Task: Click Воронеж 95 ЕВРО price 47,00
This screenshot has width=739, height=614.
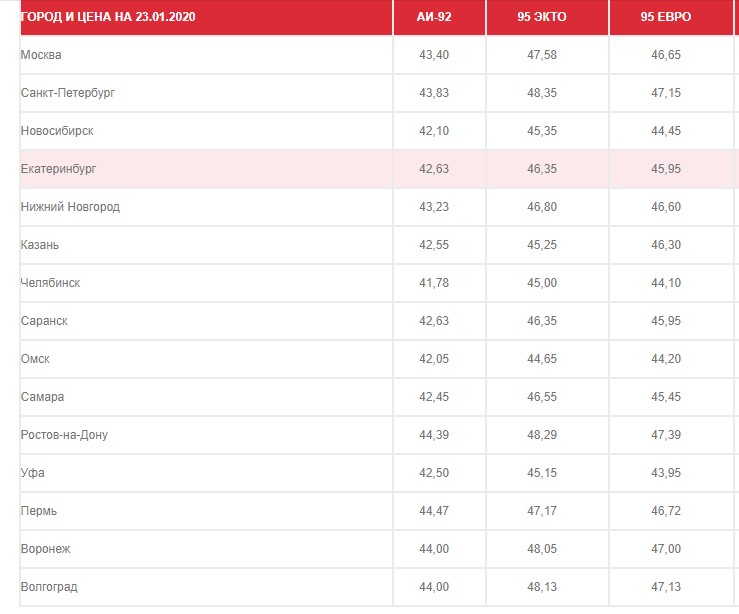Action: [x=666, y=549]
